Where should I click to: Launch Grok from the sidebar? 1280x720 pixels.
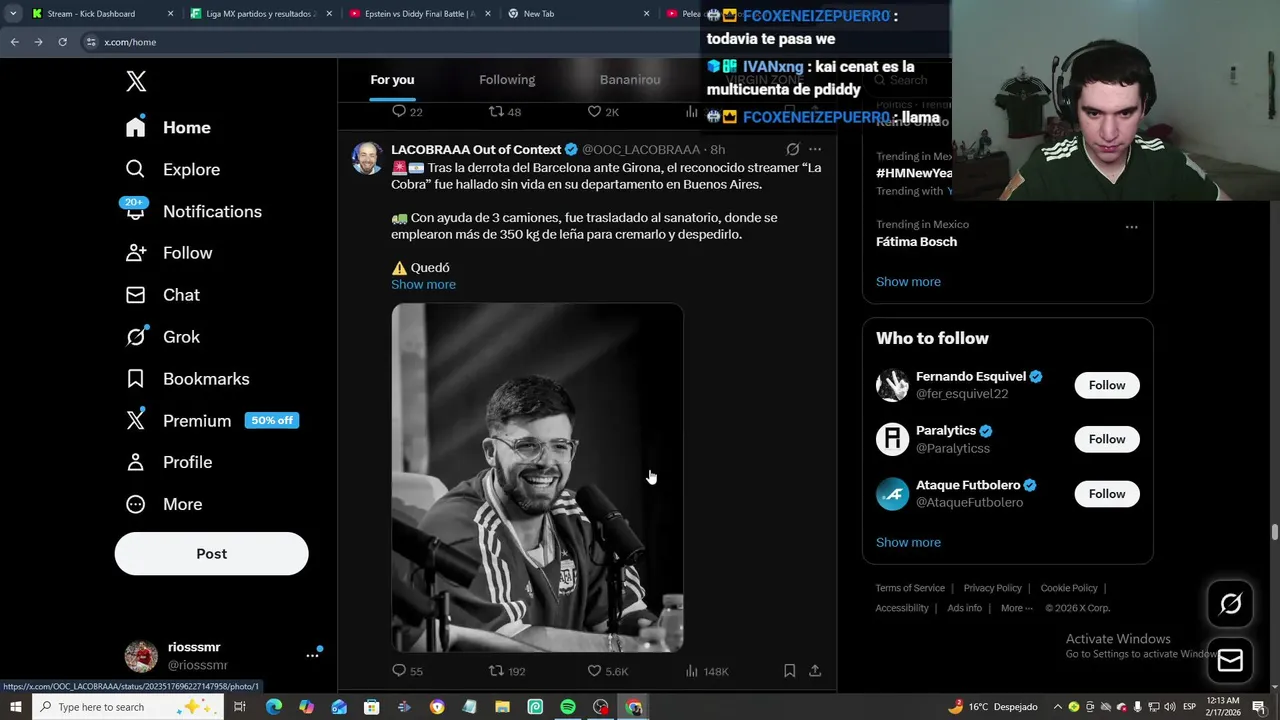click(x=162, y=337)
